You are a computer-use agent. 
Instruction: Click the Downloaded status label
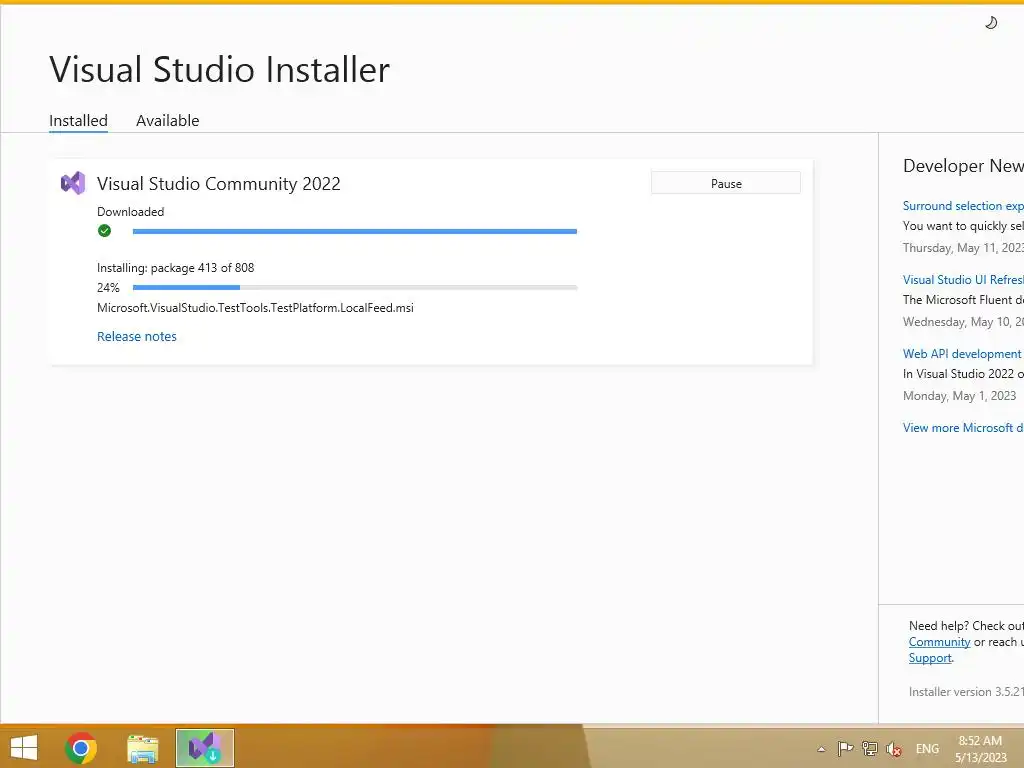[x=131, y=212]
